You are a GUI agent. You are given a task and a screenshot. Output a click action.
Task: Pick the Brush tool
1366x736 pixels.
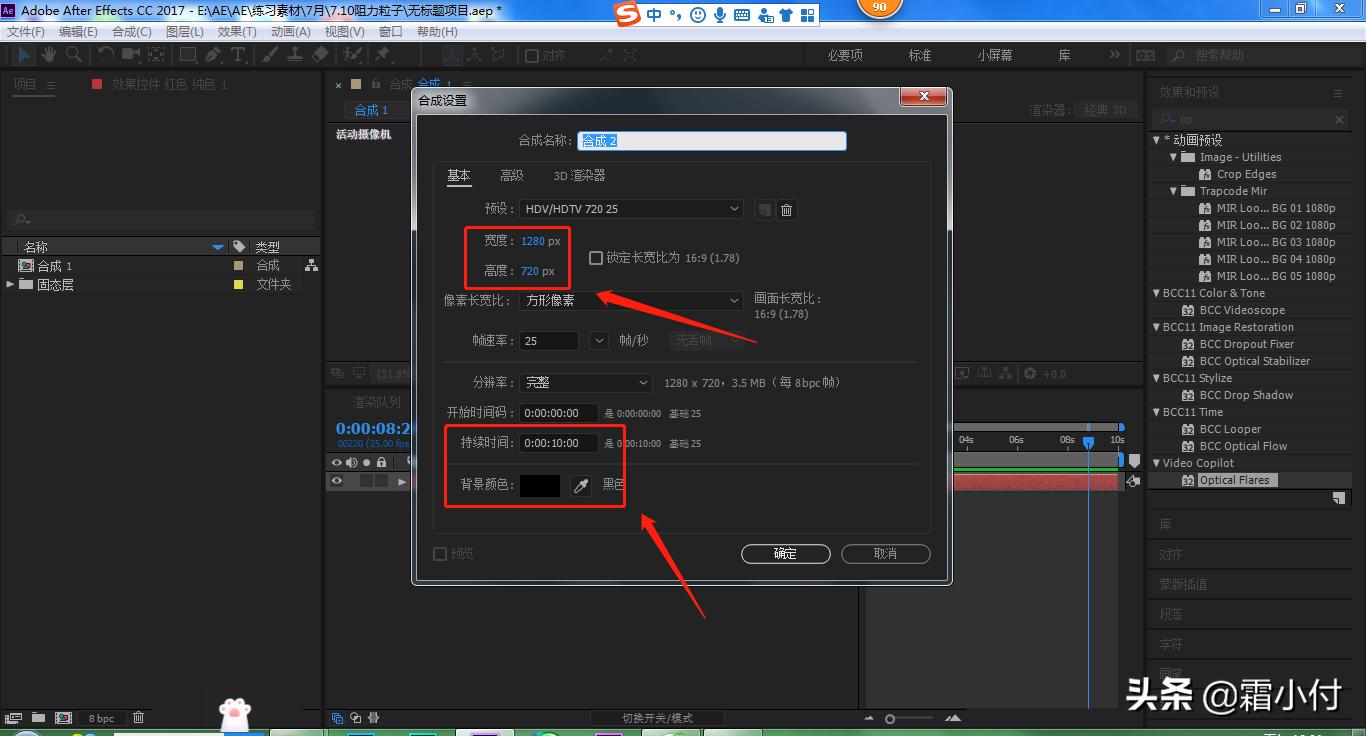pyautogui.click(x=273, y=55)
